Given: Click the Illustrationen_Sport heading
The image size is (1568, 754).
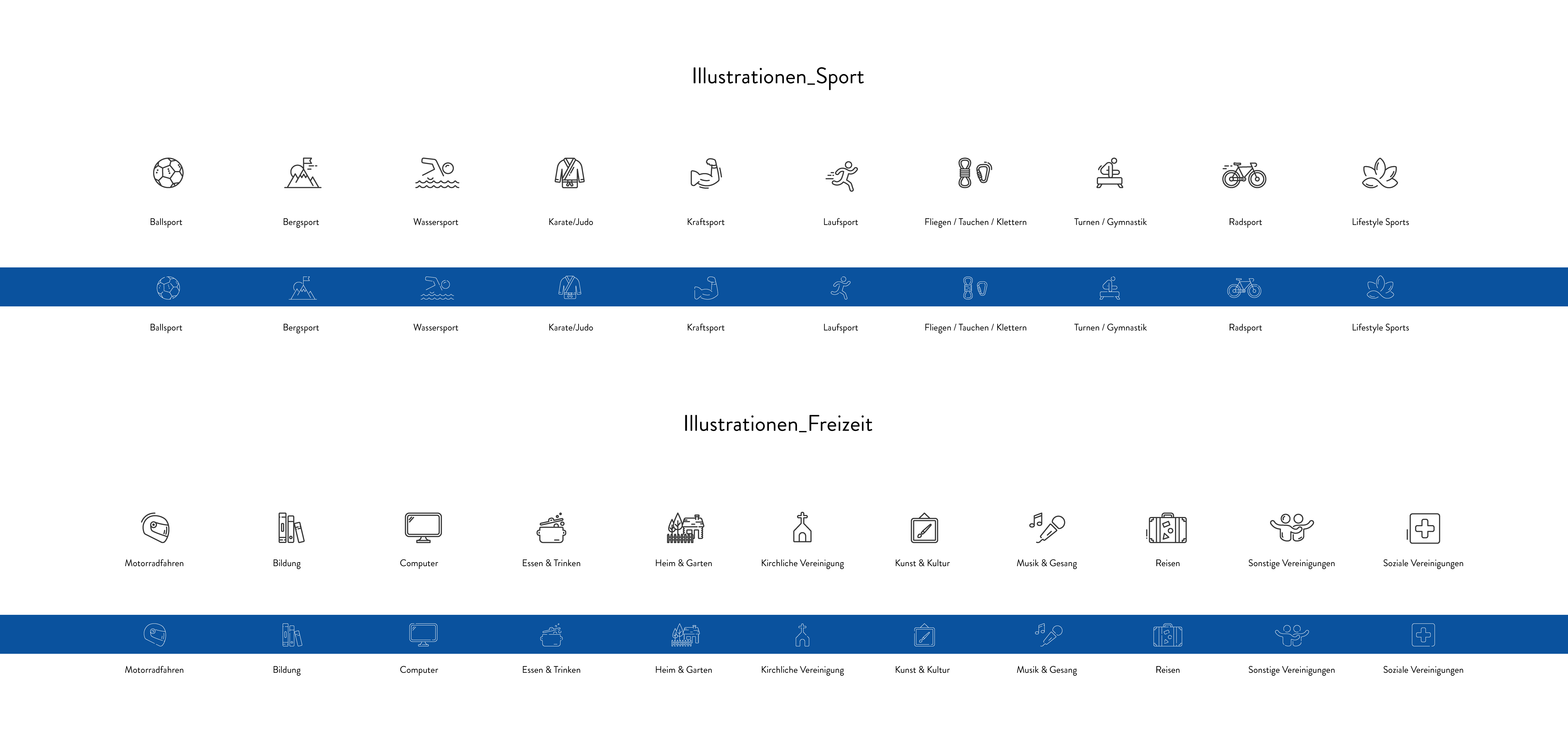Looking at the screenshot, I should coord(778,77).
